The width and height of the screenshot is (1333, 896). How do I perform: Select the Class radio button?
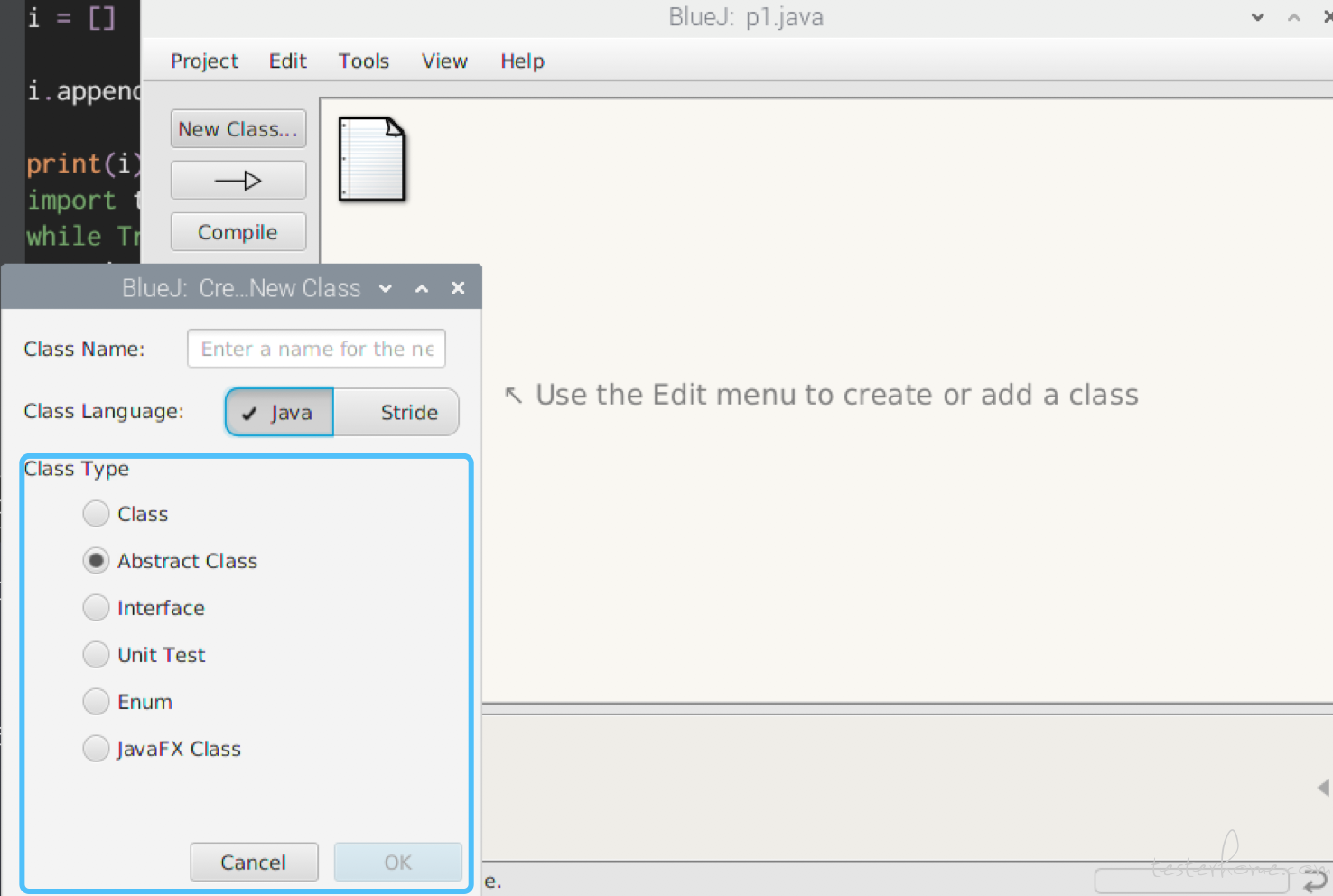(96, 514)
